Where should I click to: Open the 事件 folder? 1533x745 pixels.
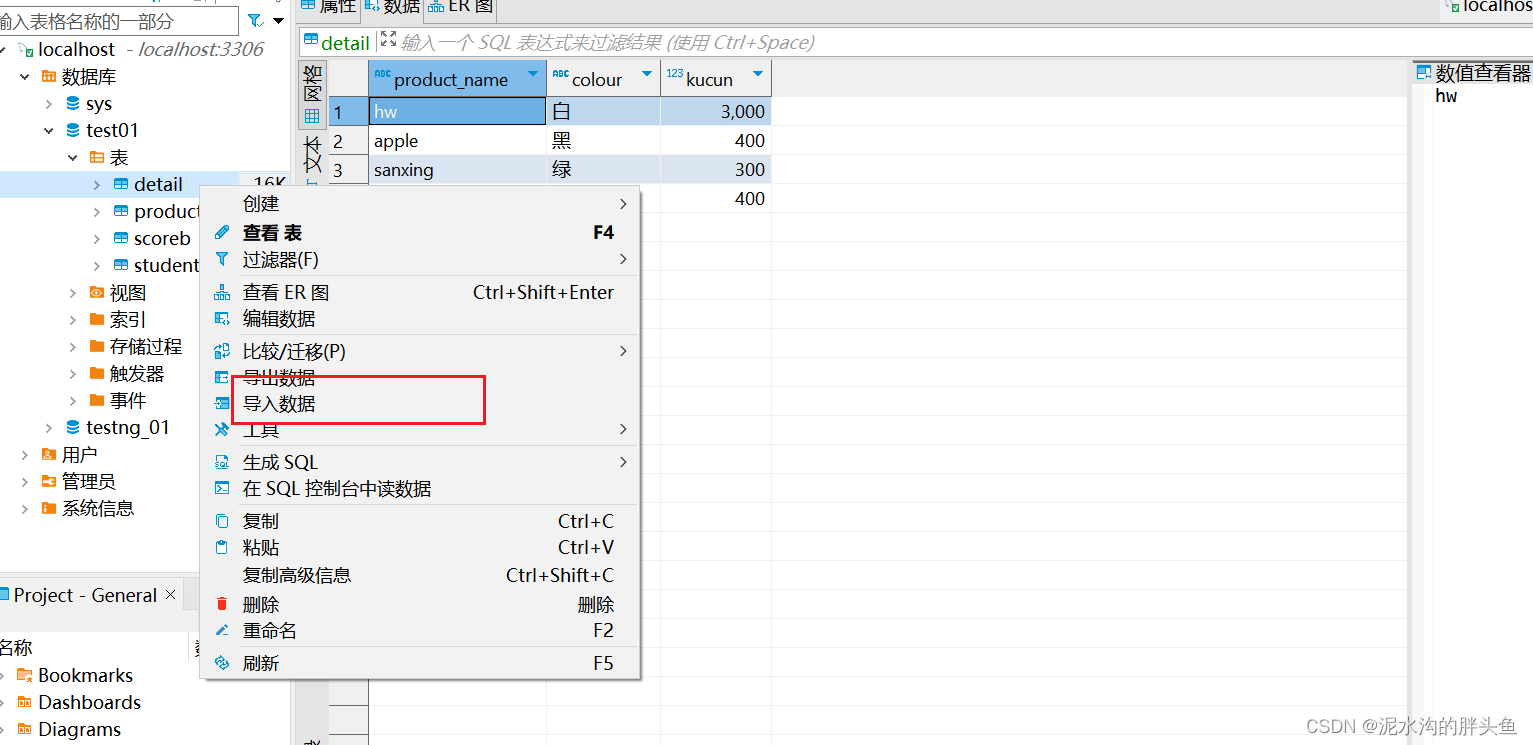pos(128,401)
